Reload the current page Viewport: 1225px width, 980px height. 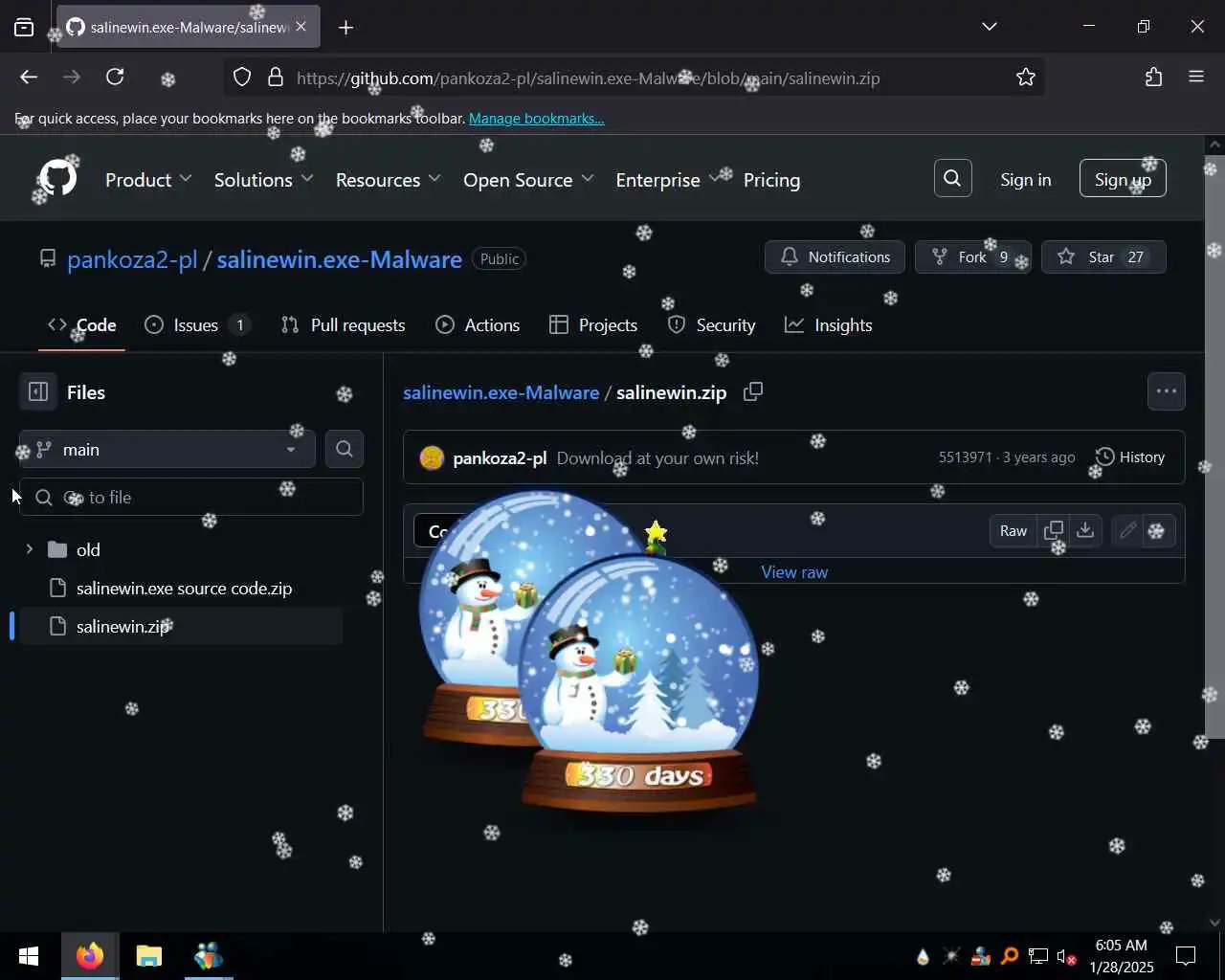[115, 78]
